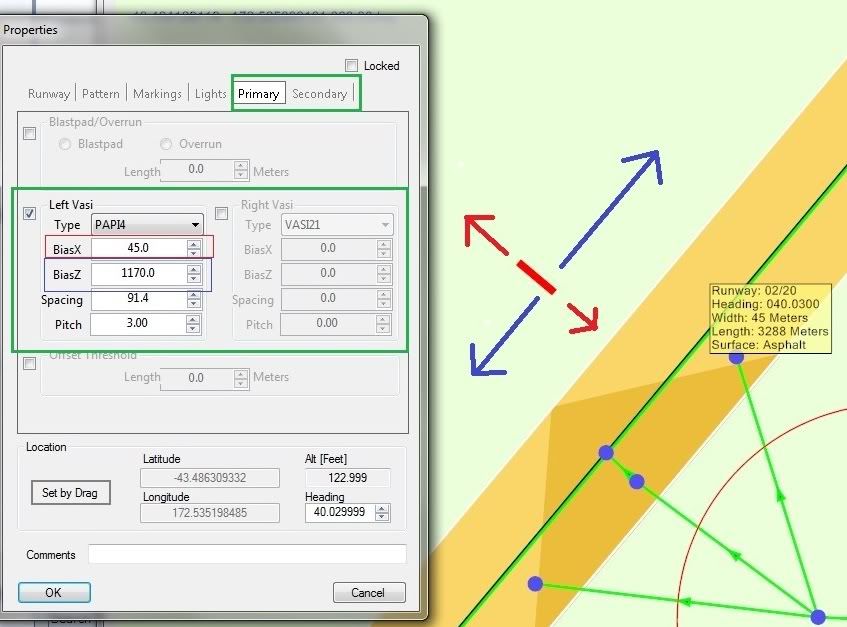Click the Set by Drag button
The width and height of the screenshot is (847, 627).
pyautogui.click(x=70, y=493)
